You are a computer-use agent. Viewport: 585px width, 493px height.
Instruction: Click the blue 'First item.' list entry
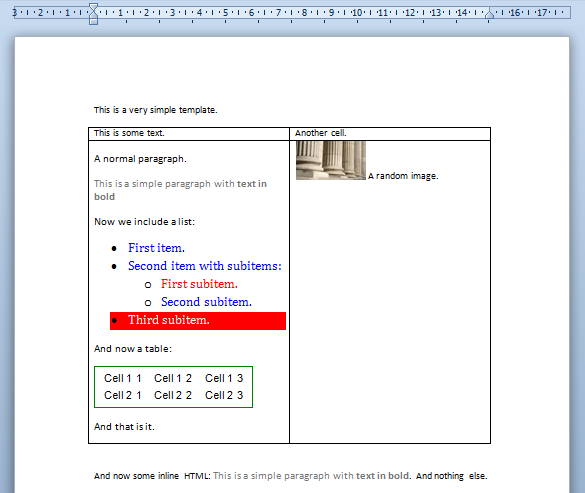coord(156,248)
